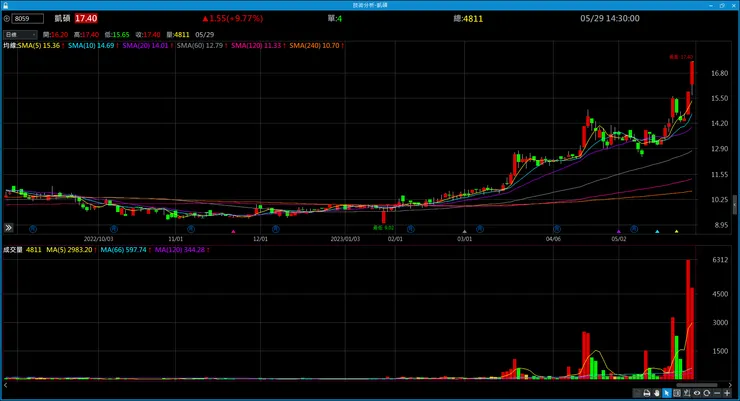Click the 16.80 price axis label

tap(719, 73)
